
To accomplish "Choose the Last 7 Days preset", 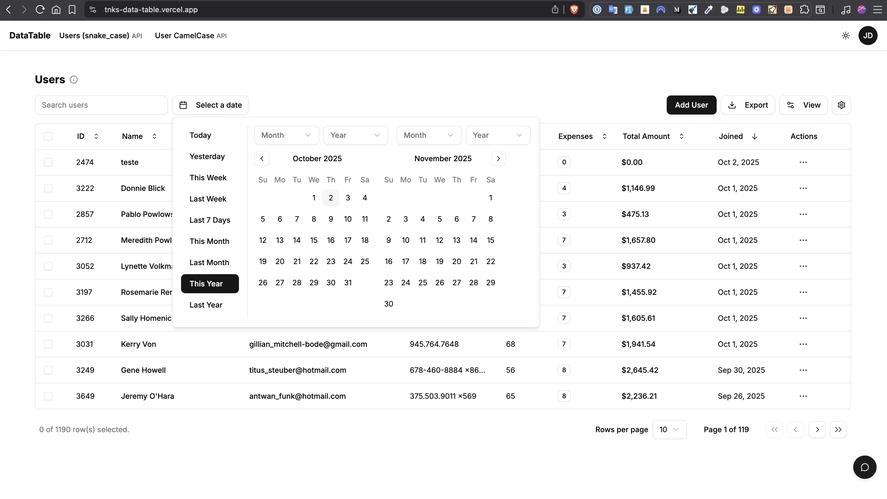I will point(210,220).
